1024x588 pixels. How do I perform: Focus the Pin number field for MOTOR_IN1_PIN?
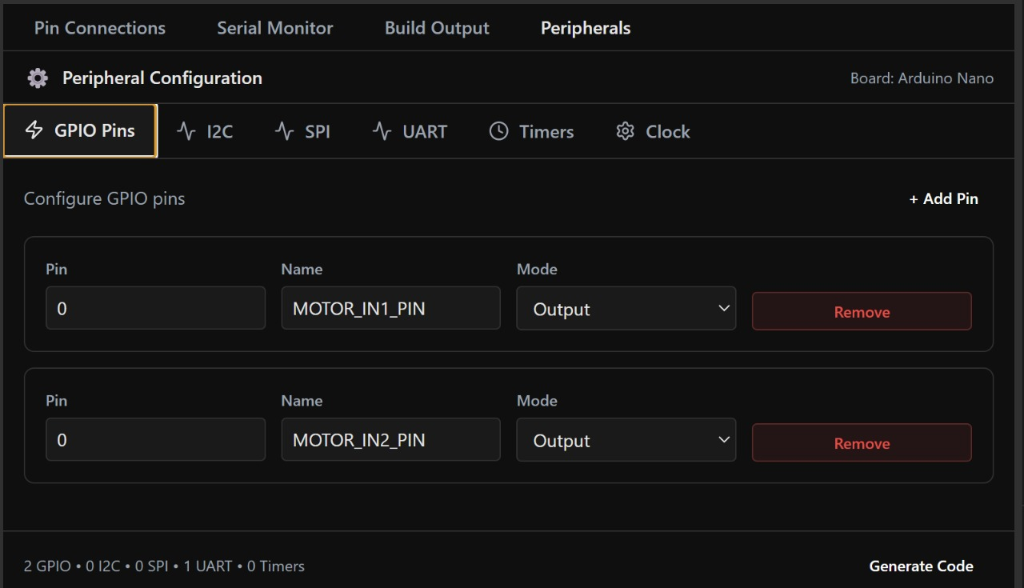tap(155, 309)
